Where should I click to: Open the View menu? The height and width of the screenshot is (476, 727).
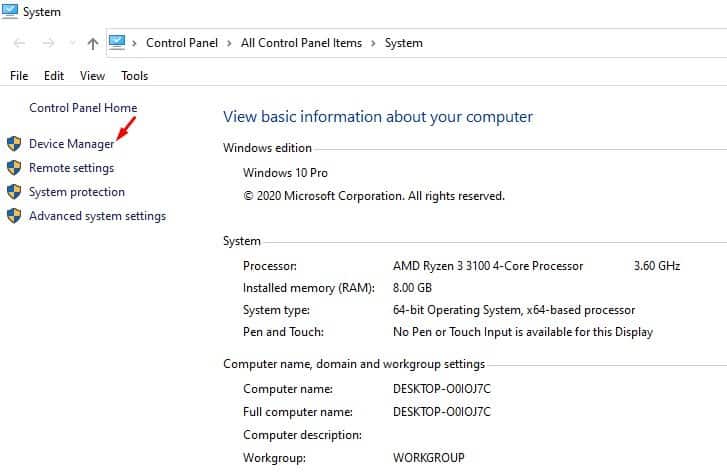92,75
